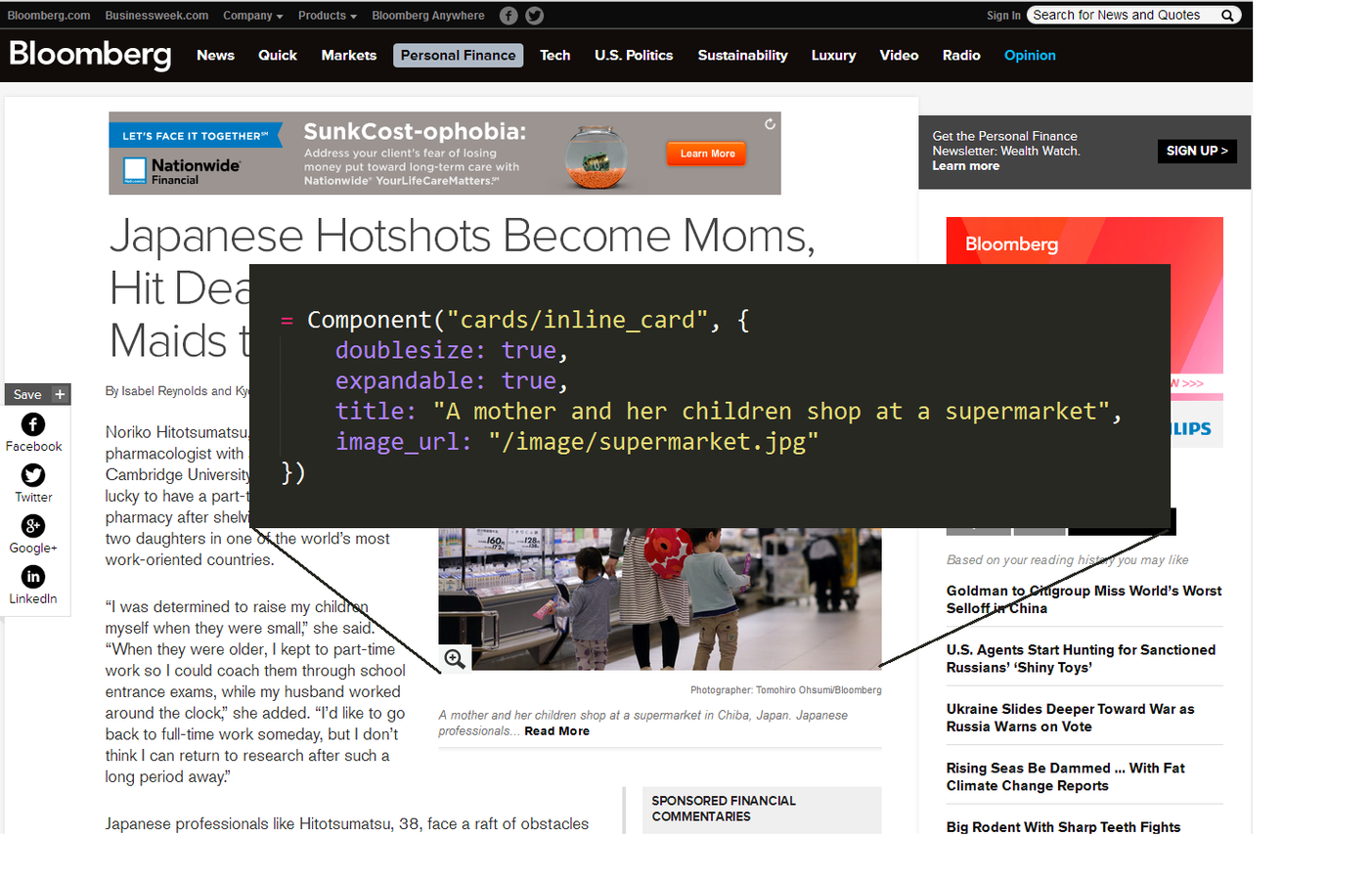Open the Company dropdown
The height and width of the screenshot is (880, 1372).
252,16
